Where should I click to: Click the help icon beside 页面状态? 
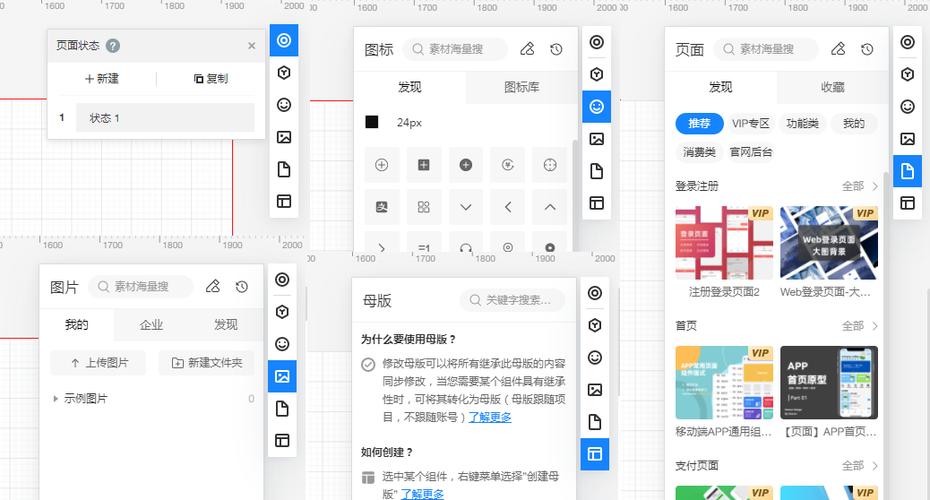pyautogui.click(x=113, y=46)
